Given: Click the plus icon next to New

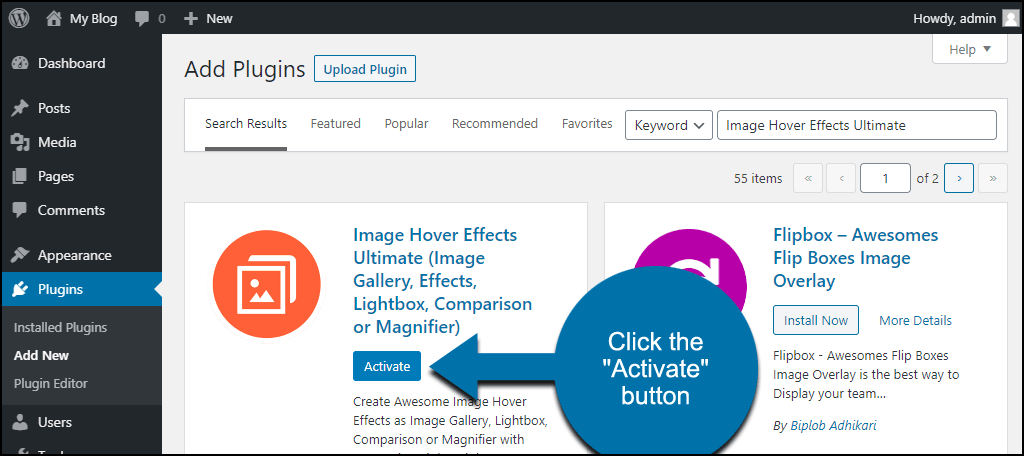Looking at the screenshot, I should pos(191,19).
